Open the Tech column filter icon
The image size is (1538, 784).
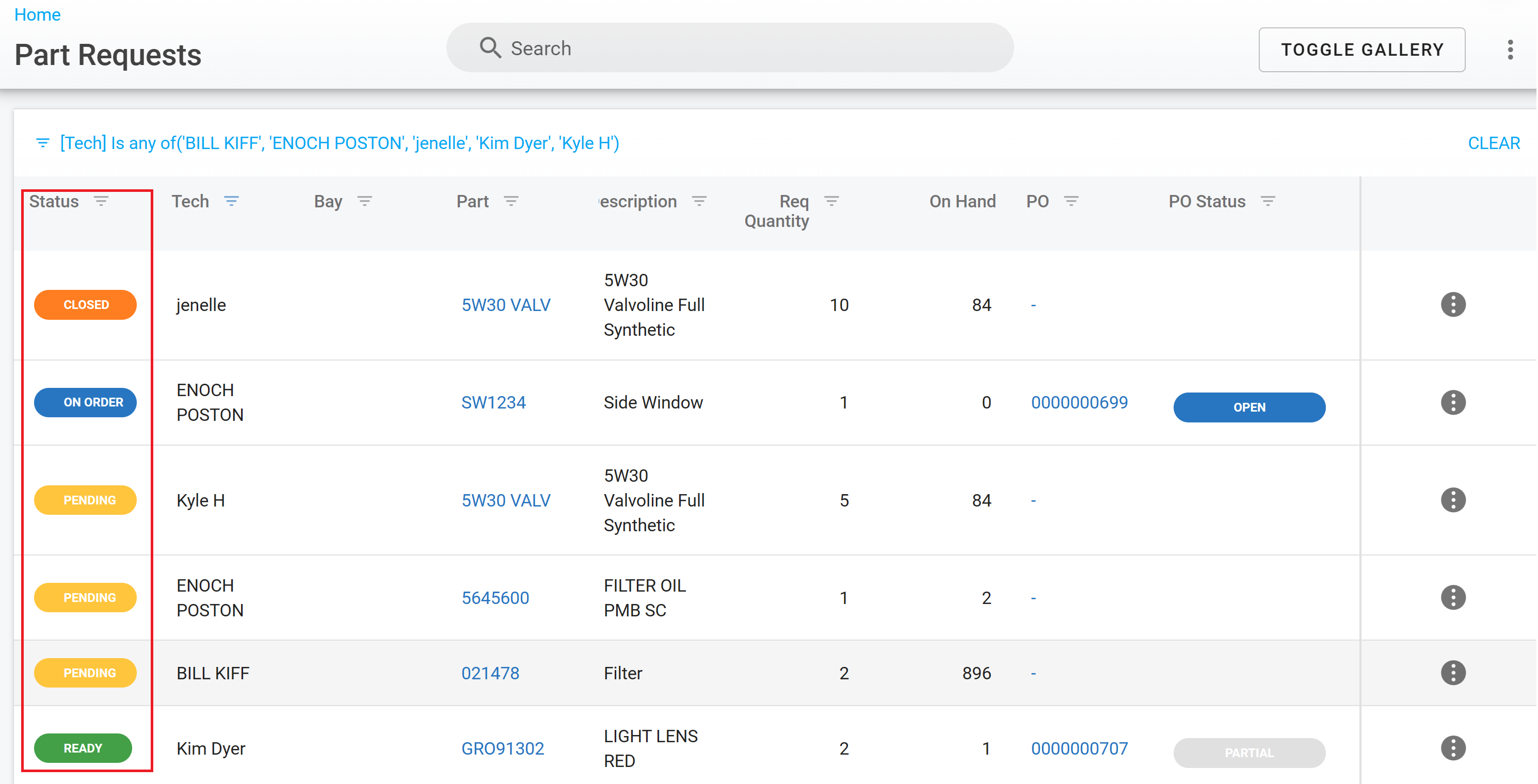[x=232, y=201]
